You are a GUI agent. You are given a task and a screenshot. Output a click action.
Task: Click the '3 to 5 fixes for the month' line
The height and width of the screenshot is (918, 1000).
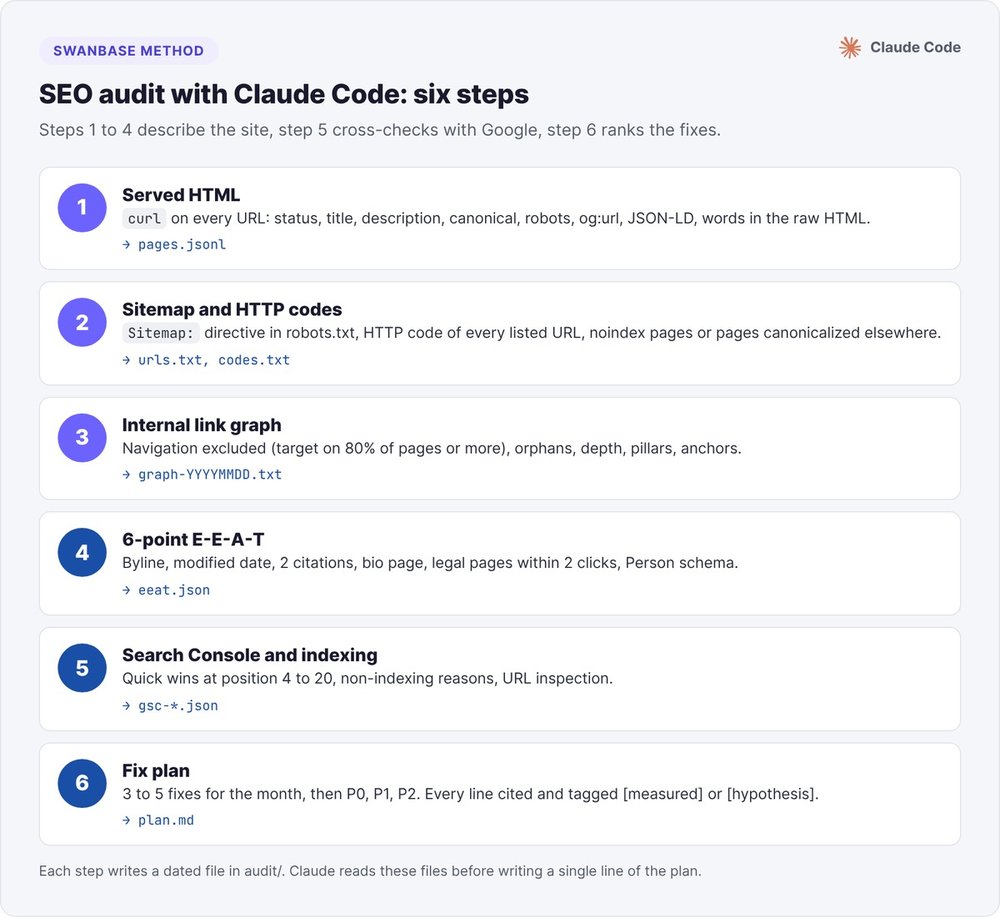click(x=471, y=794)
